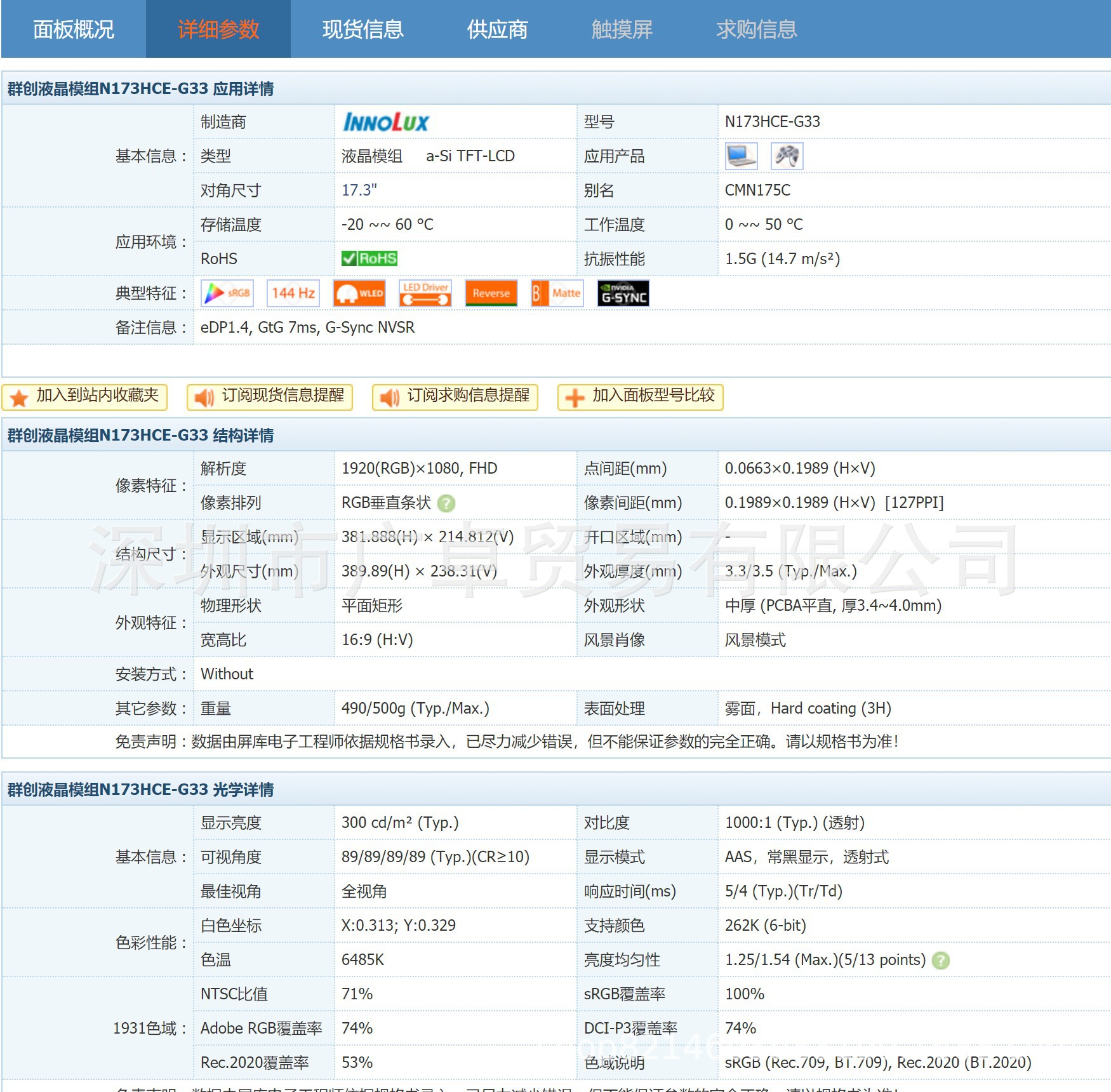
Task: Click help icon beside RGB垂直条状
Action: tap(447, 503)
